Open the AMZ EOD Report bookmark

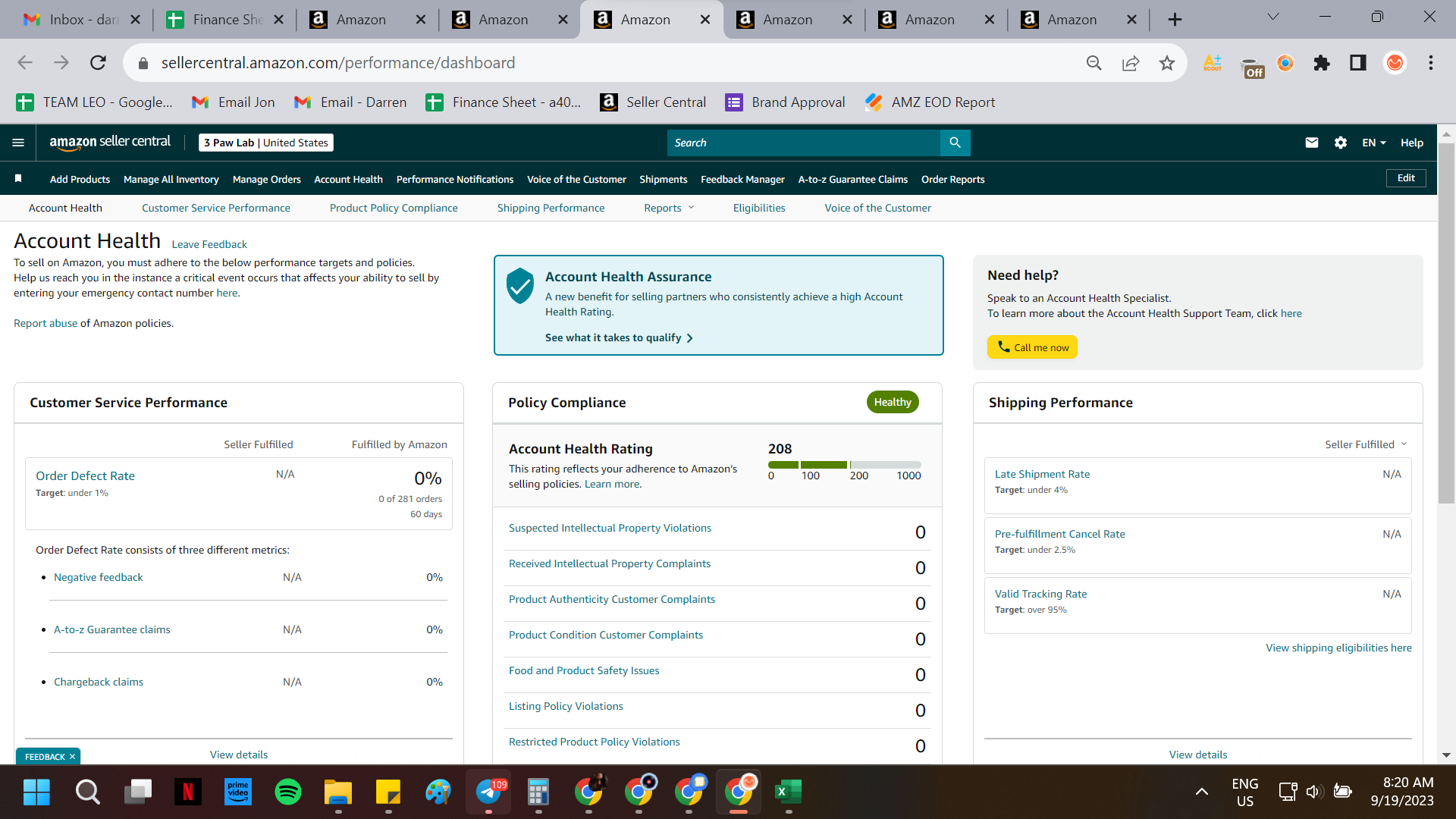click(x=930, y=102)
